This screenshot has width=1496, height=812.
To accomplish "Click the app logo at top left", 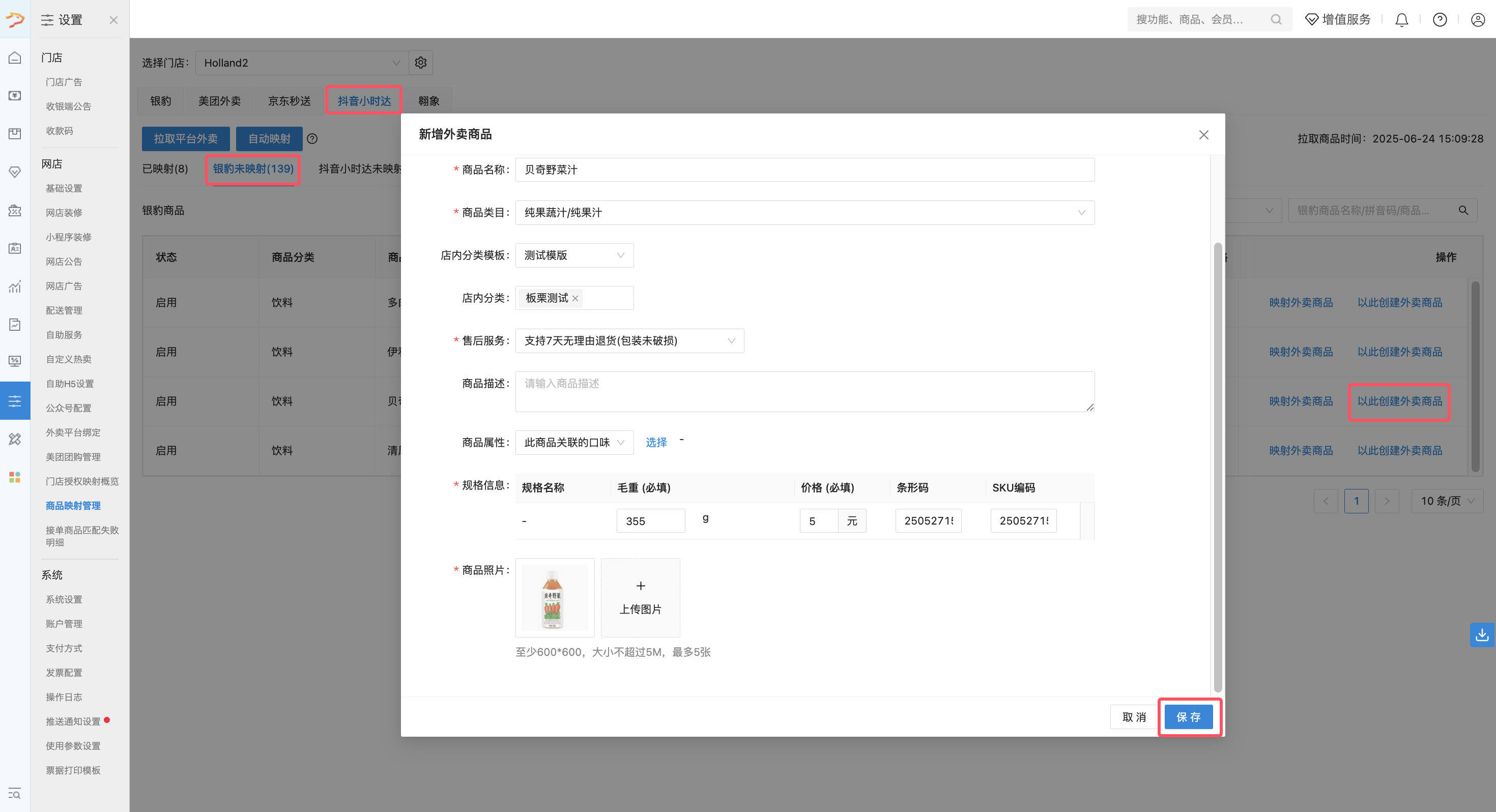I will coord(15,19).
